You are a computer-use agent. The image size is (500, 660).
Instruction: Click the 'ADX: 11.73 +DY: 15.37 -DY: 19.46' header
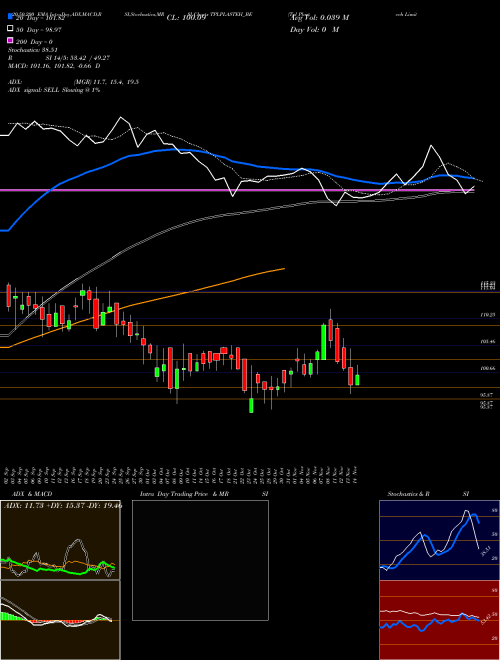point(63,506)
